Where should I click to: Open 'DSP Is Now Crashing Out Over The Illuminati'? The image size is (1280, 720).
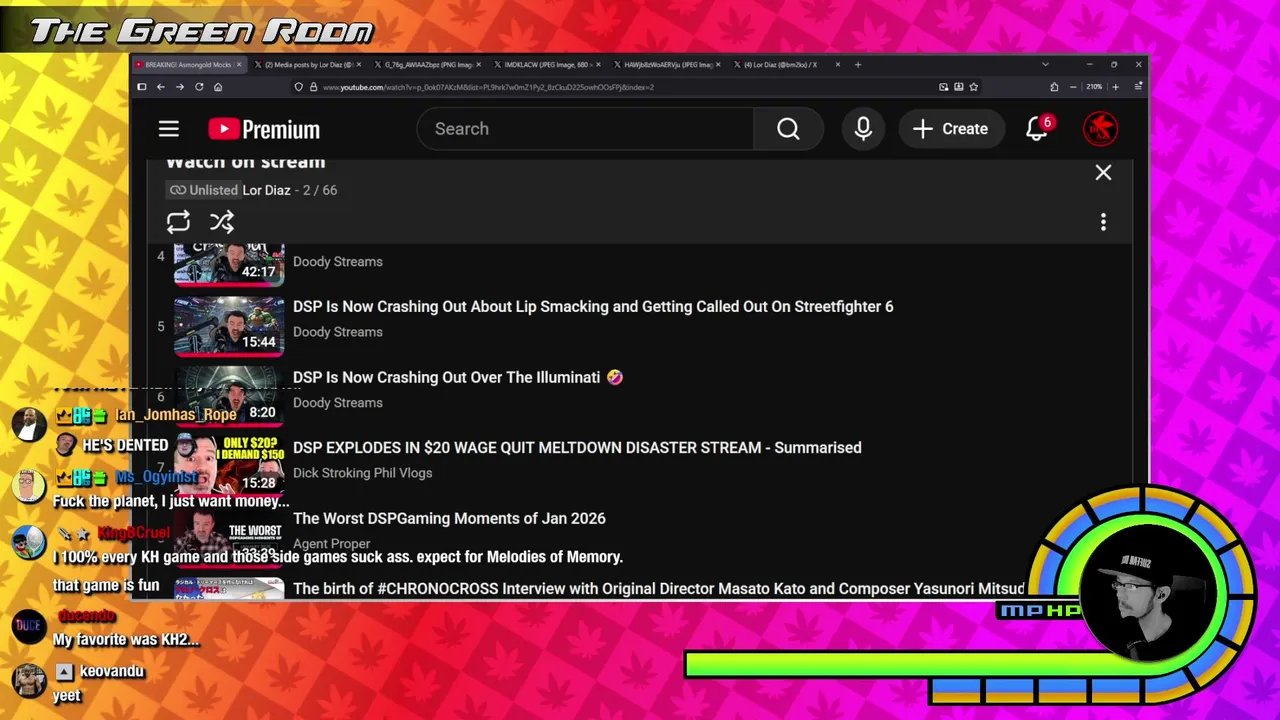click(457, 377)
